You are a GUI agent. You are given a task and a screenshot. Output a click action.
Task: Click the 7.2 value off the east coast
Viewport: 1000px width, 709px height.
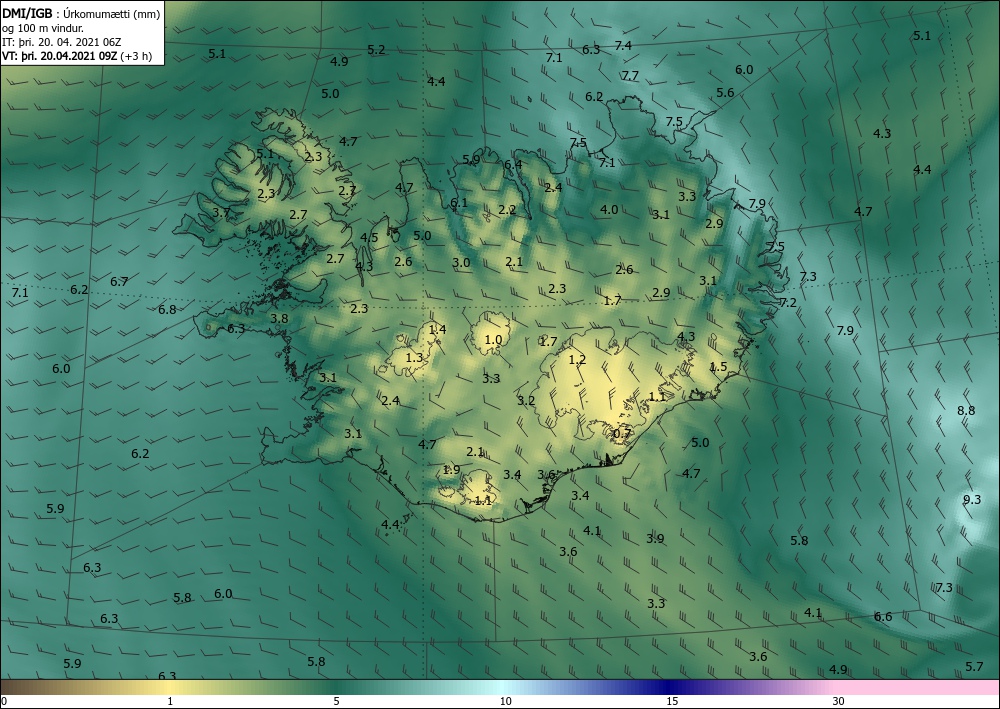(788, 303)
